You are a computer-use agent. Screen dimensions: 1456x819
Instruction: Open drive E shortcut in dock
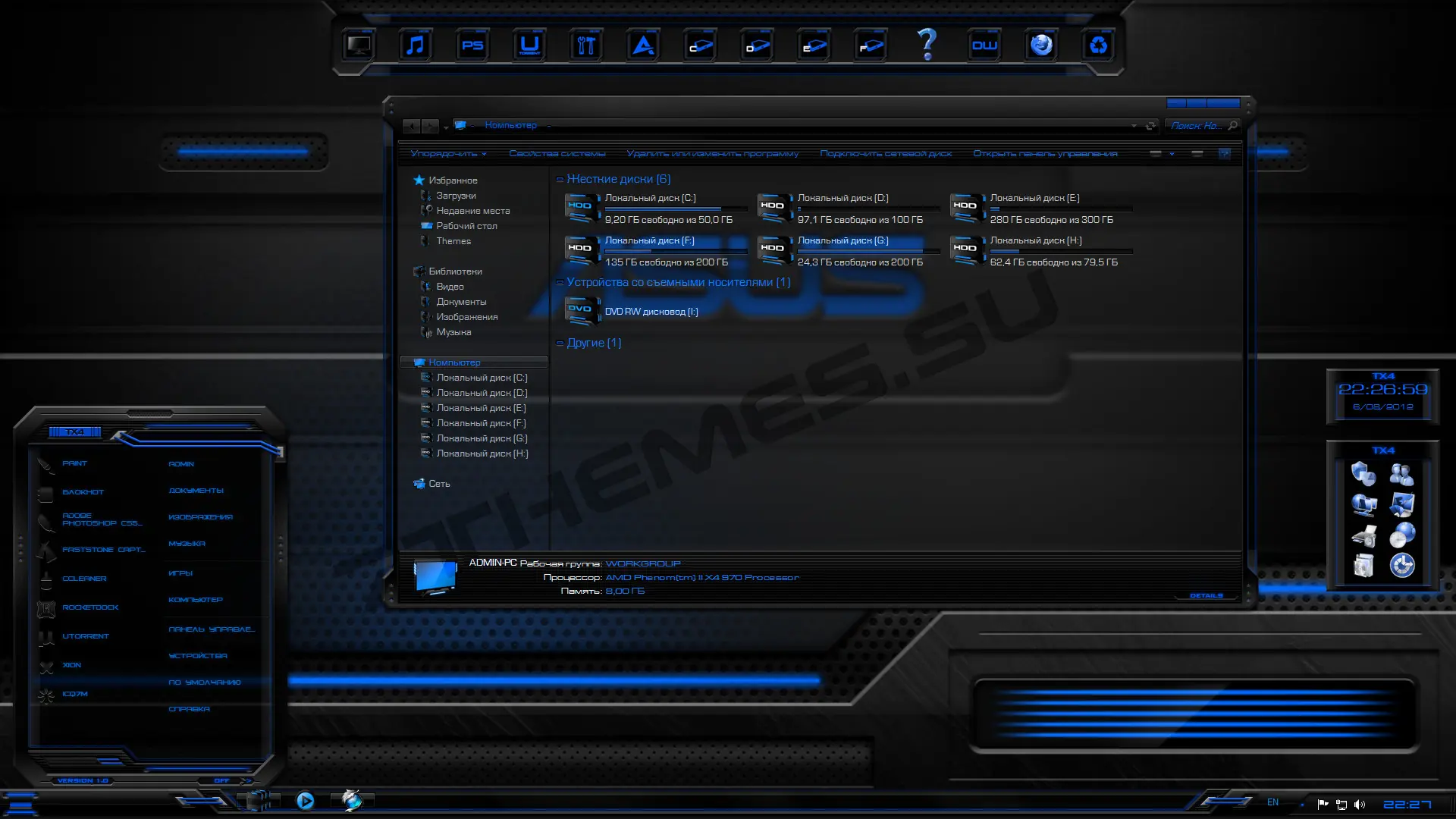814,45
